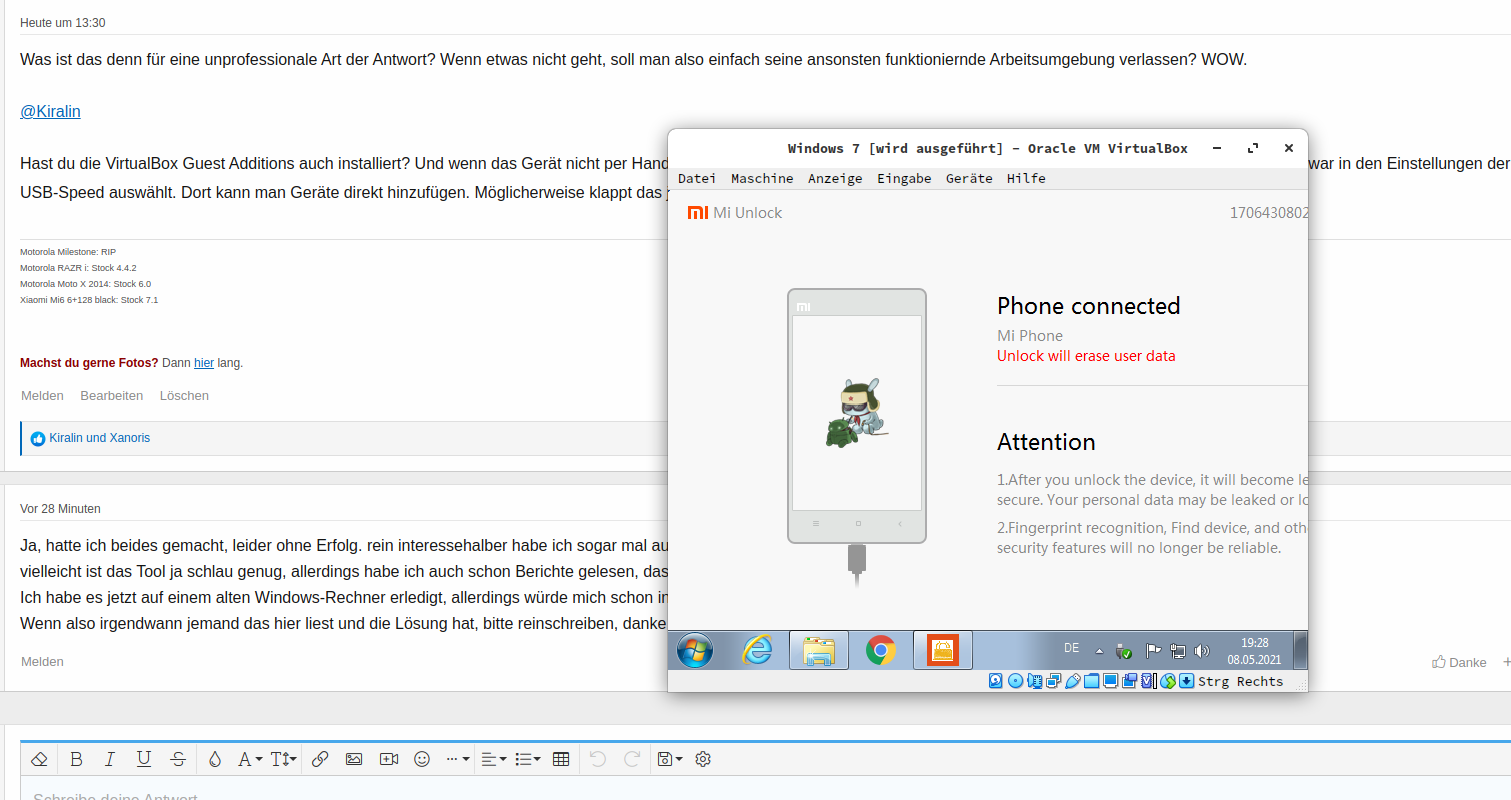
Task: Launch Chrome from guest taskbar
Action: coord(880,651)
